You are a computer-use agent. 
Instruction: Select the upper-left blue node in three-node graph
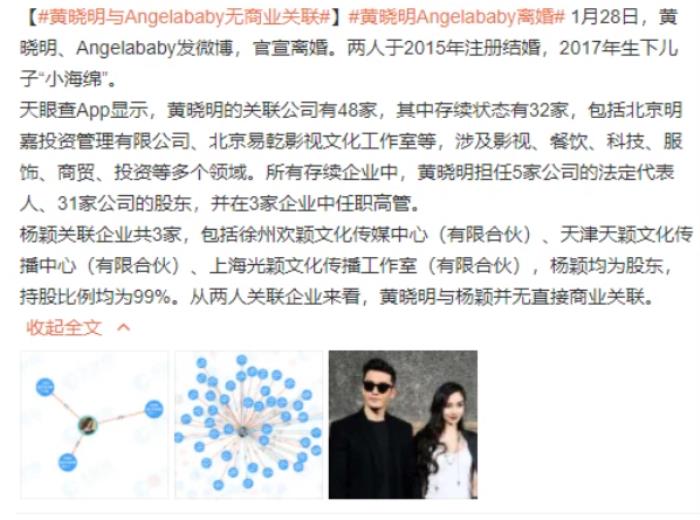coord(45,387)
